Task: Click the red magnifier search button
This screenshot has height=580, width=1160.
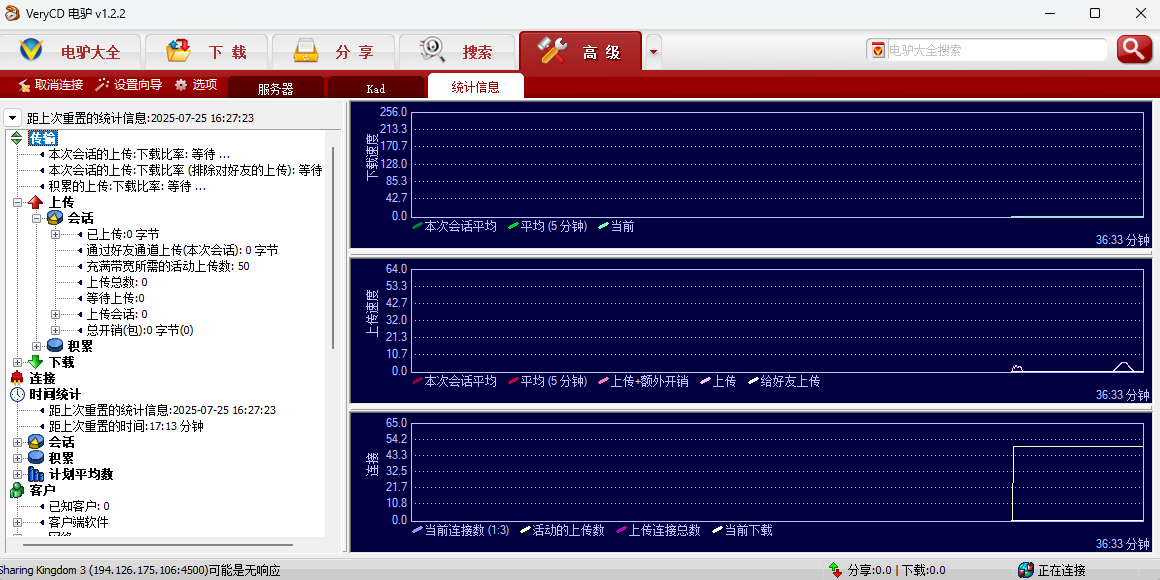Action: (x=1134, y=49)
